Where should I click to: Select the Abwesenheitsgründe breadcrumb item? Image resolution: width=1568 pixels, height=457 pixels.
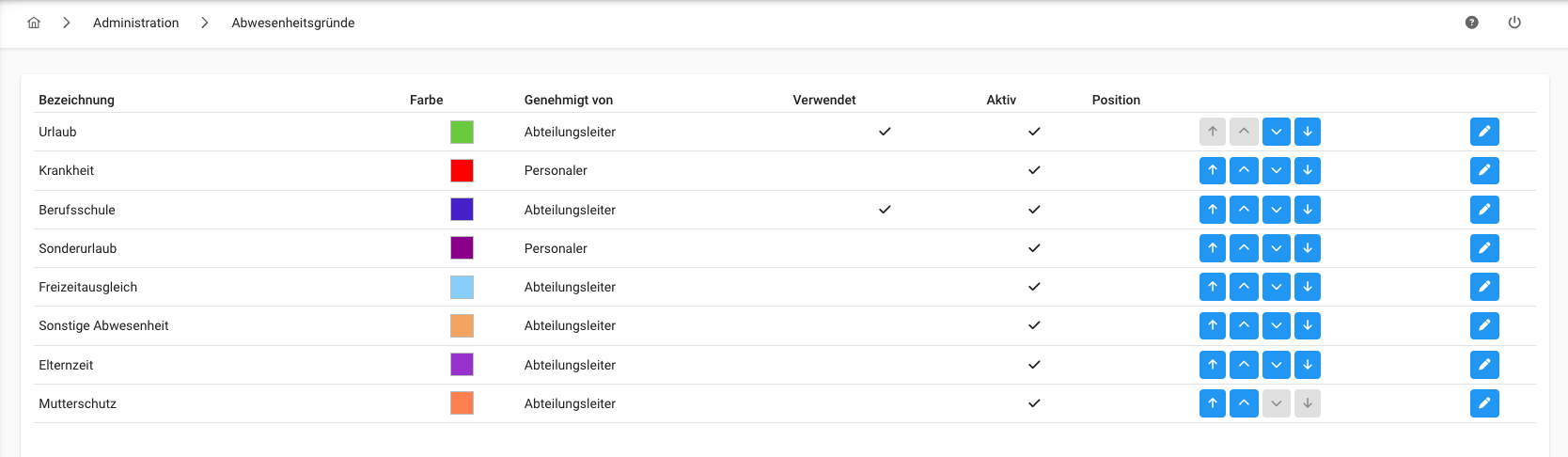point(293,23)
